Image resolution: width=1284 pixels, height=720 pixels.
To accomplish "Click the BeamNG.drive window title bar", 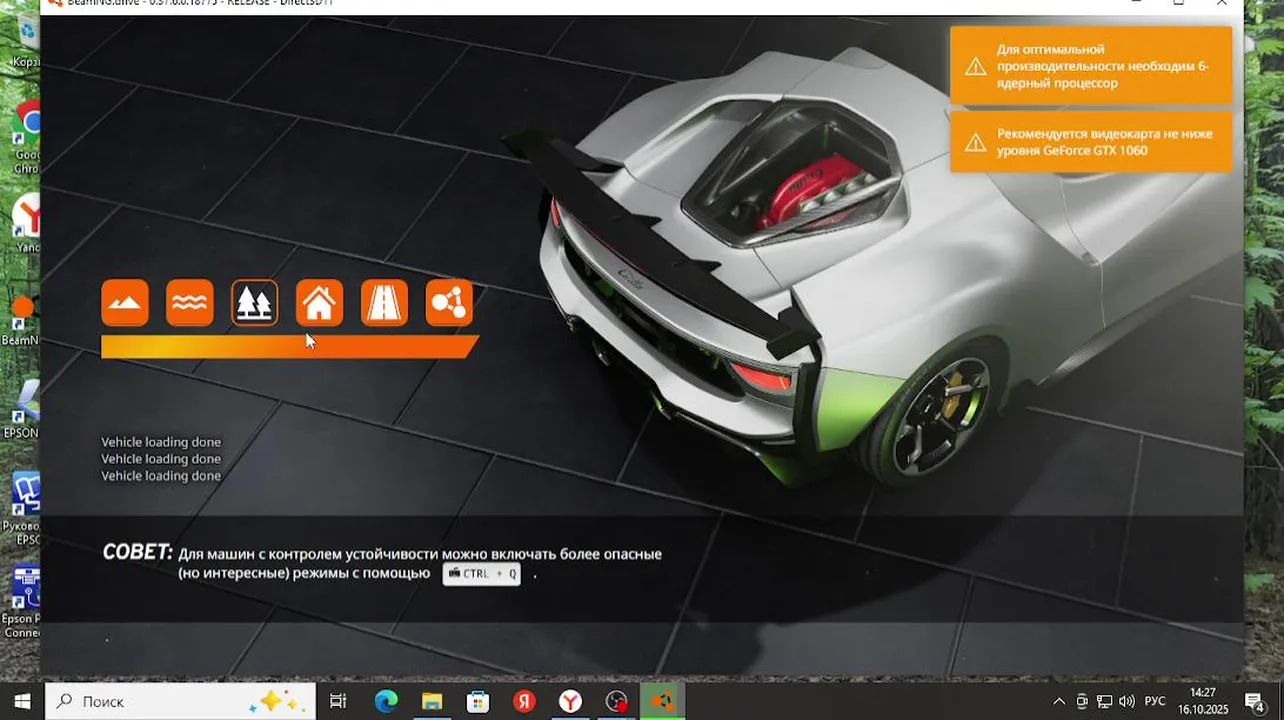I will [640, 5].
